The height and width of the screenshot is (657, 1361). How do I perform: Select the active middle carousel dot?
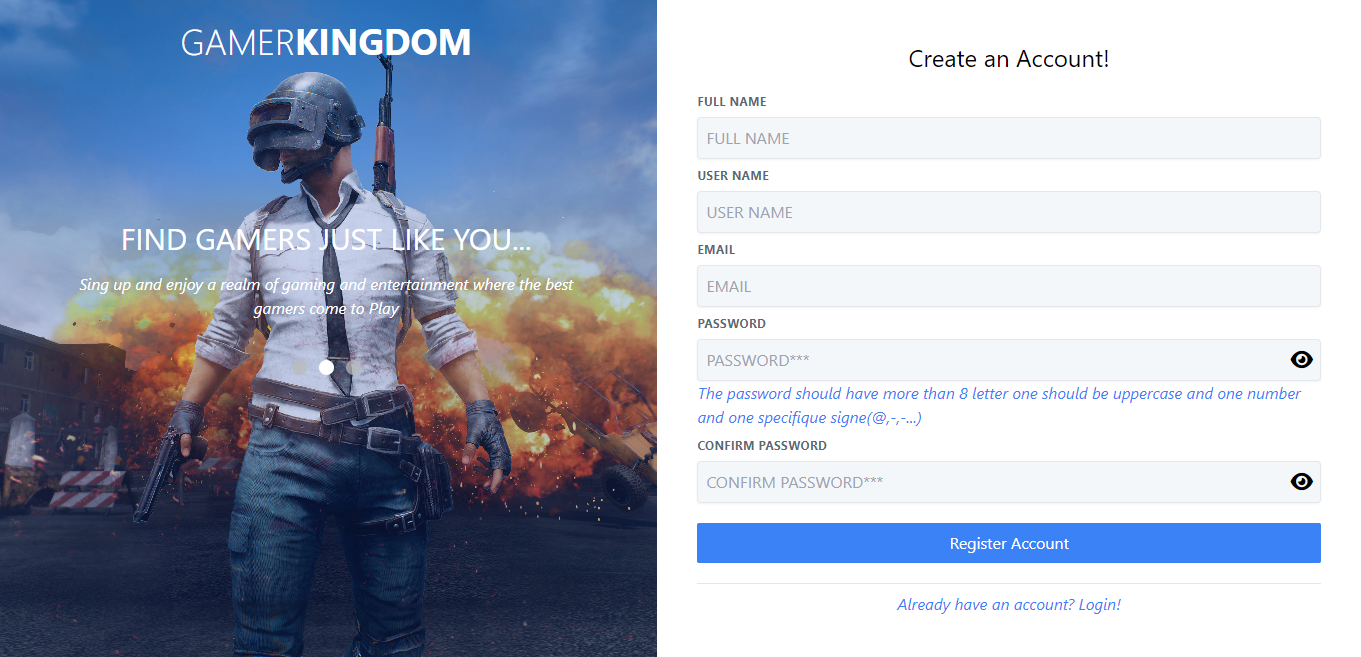[326, 367]
